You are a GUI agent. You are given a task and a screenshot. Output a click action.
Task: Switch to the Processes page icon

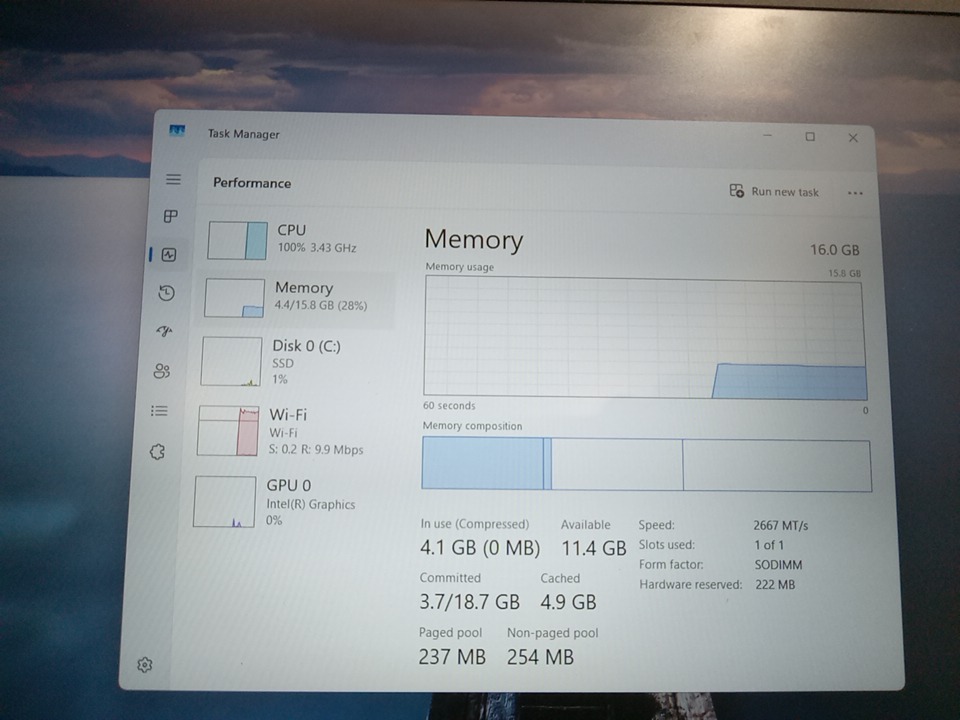(x=170, y=216)
